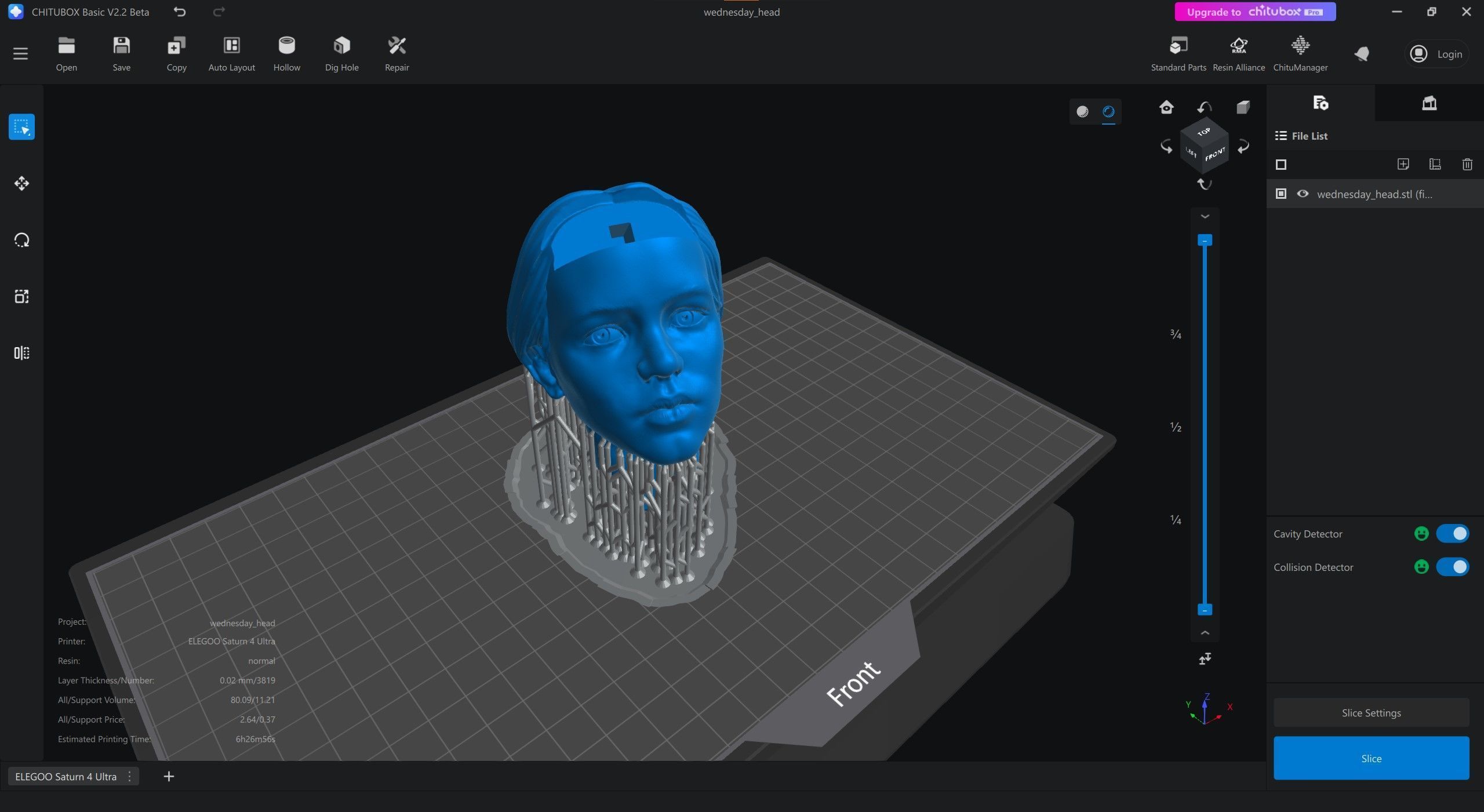Open Slice Settings
1484x812 pixels.
pyautogui.click(x=1371, y=713)
